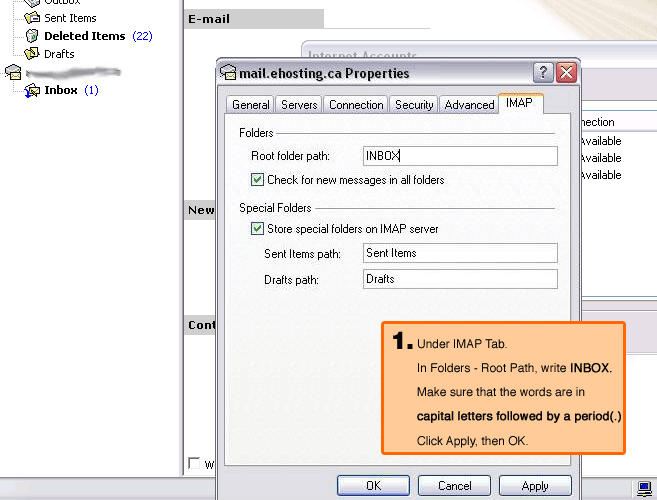Select the IMAP tab
Screen dimensions: 657x500
point(519,103)
